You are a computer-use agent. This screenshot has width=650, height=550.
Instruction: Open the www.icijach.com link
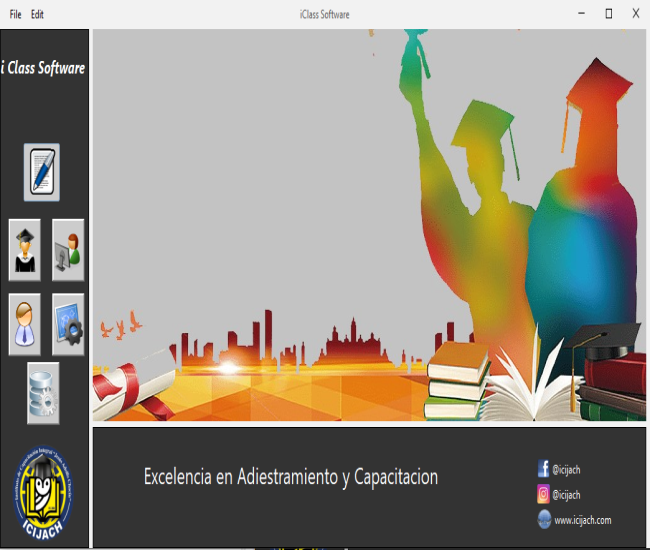point(582,520)
